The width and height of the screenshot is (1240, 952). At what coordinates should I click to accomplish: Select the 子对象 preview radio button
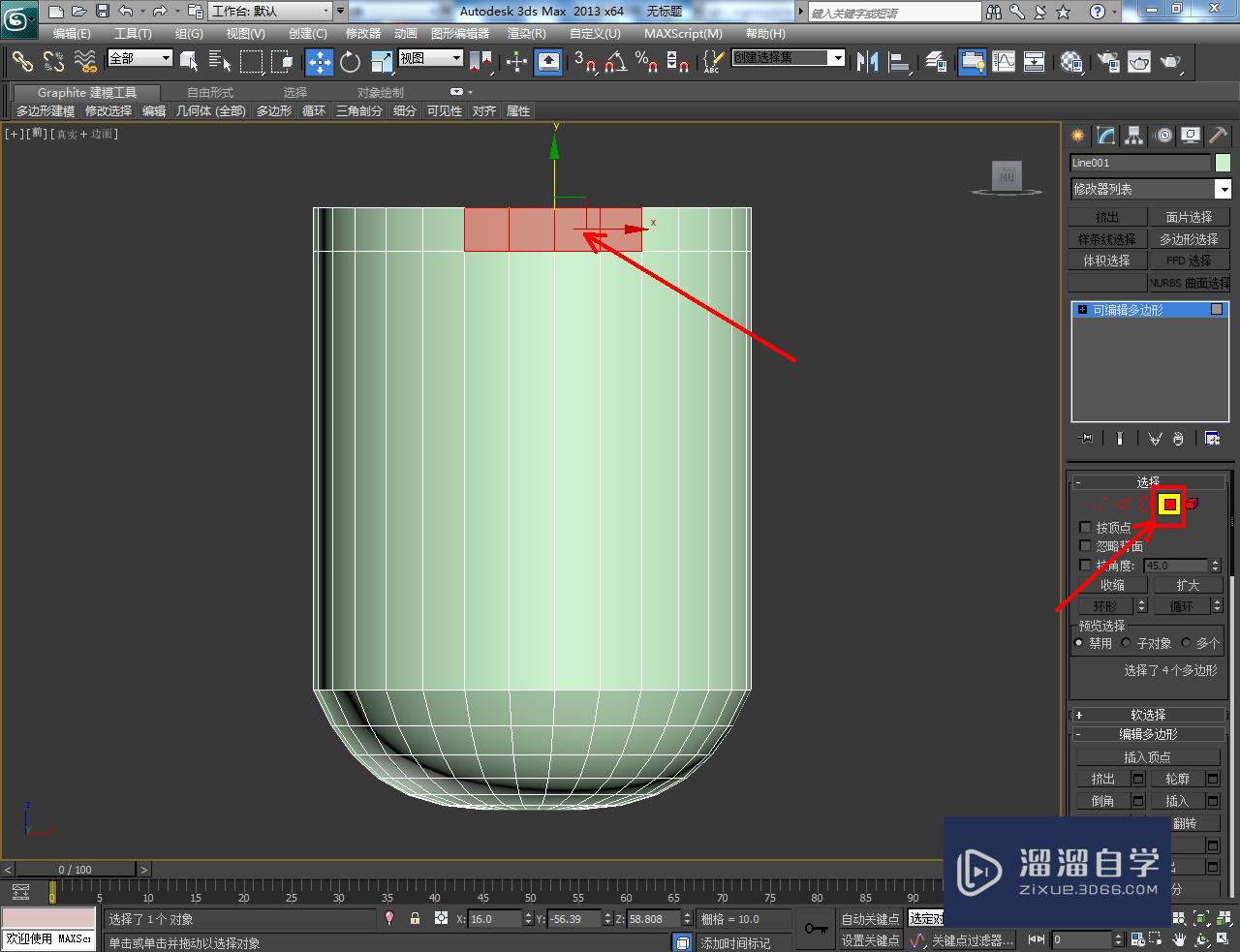1126,642
